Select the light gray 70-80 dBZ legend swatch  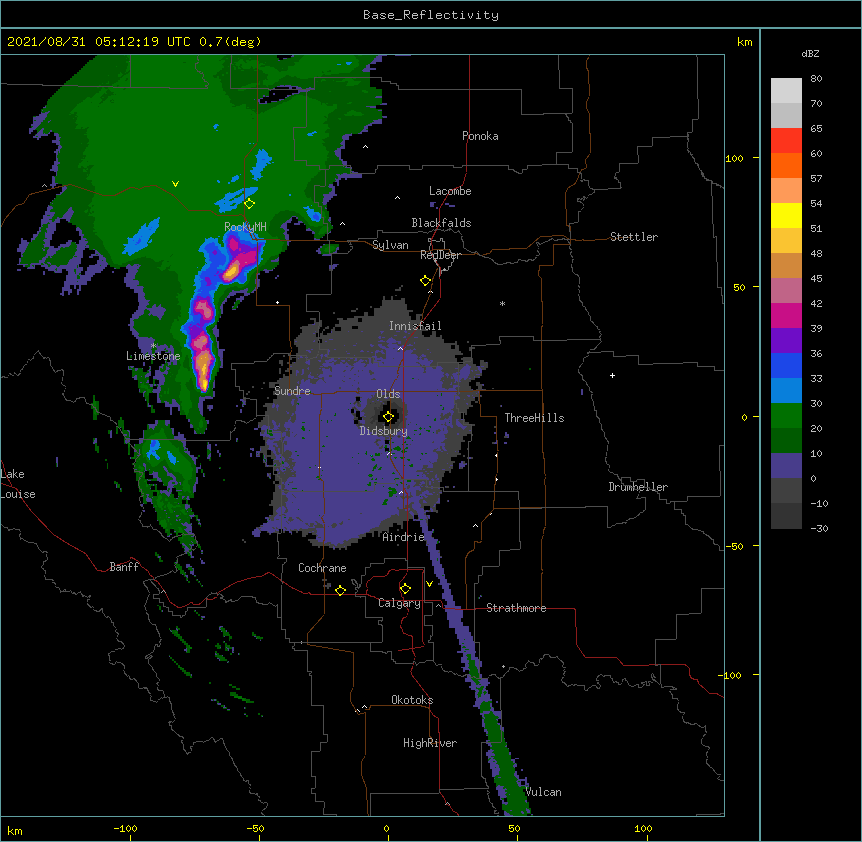click(x=786, y=91)
